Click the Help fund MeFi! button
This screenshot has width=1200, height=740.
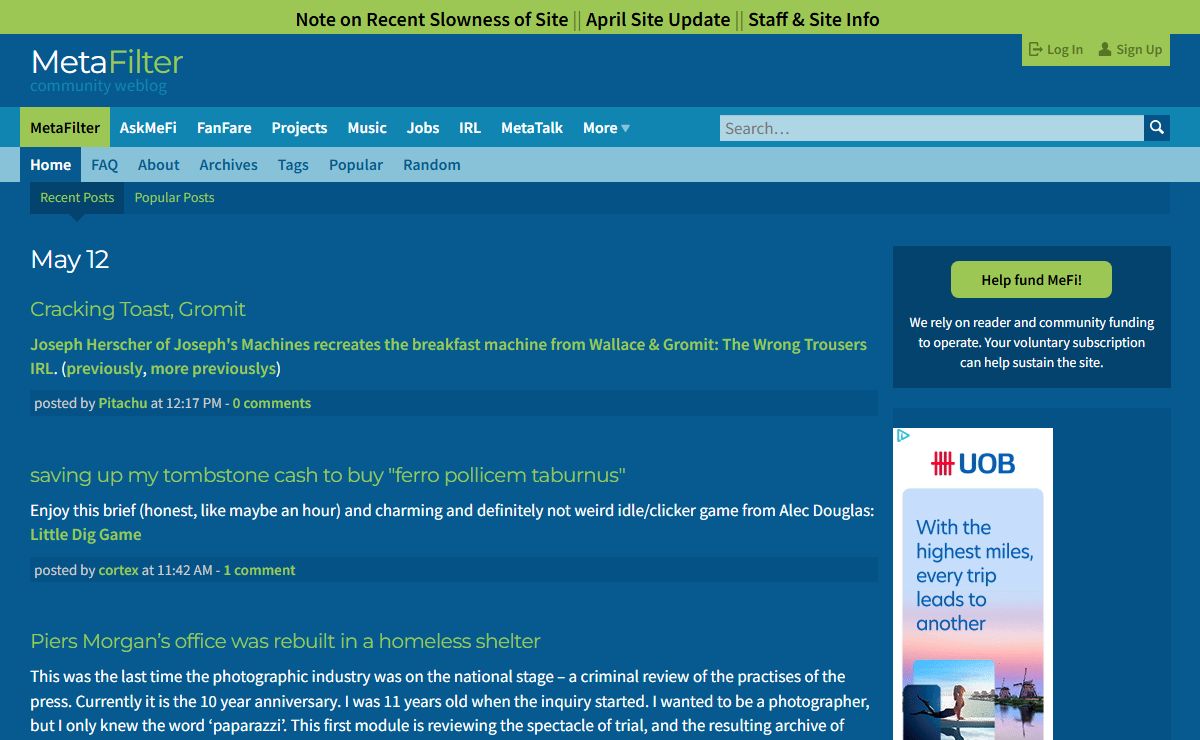click(1031, 280)
